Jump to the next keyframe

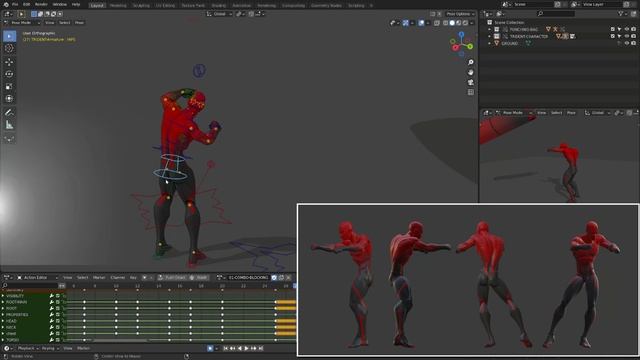click(253, 348)
